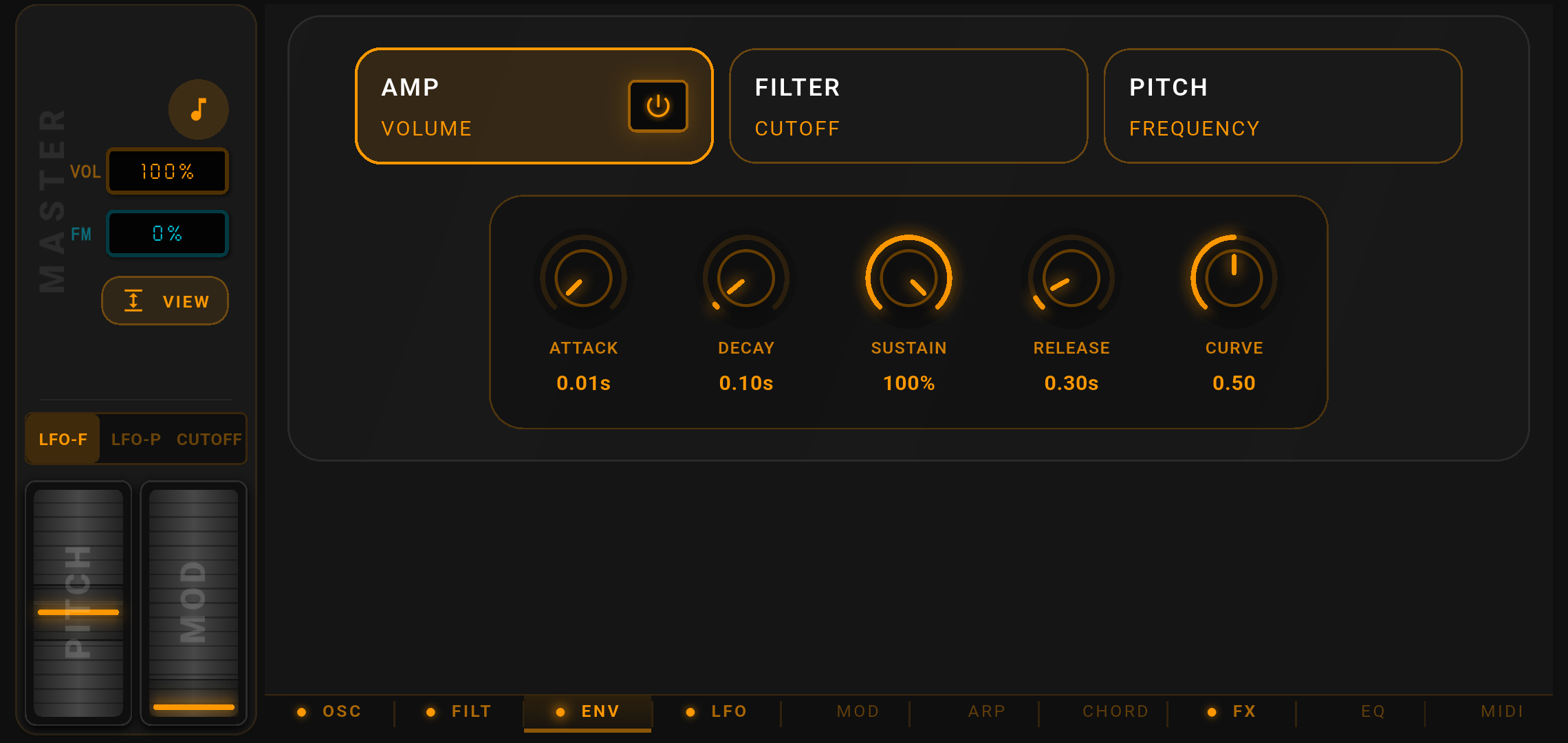Toggle the AMP envelope power icon

pos(657,105)
